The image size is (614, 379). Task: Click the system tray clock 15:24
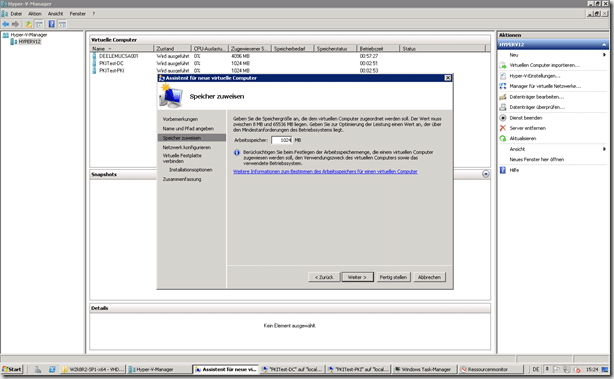(592, 369)
